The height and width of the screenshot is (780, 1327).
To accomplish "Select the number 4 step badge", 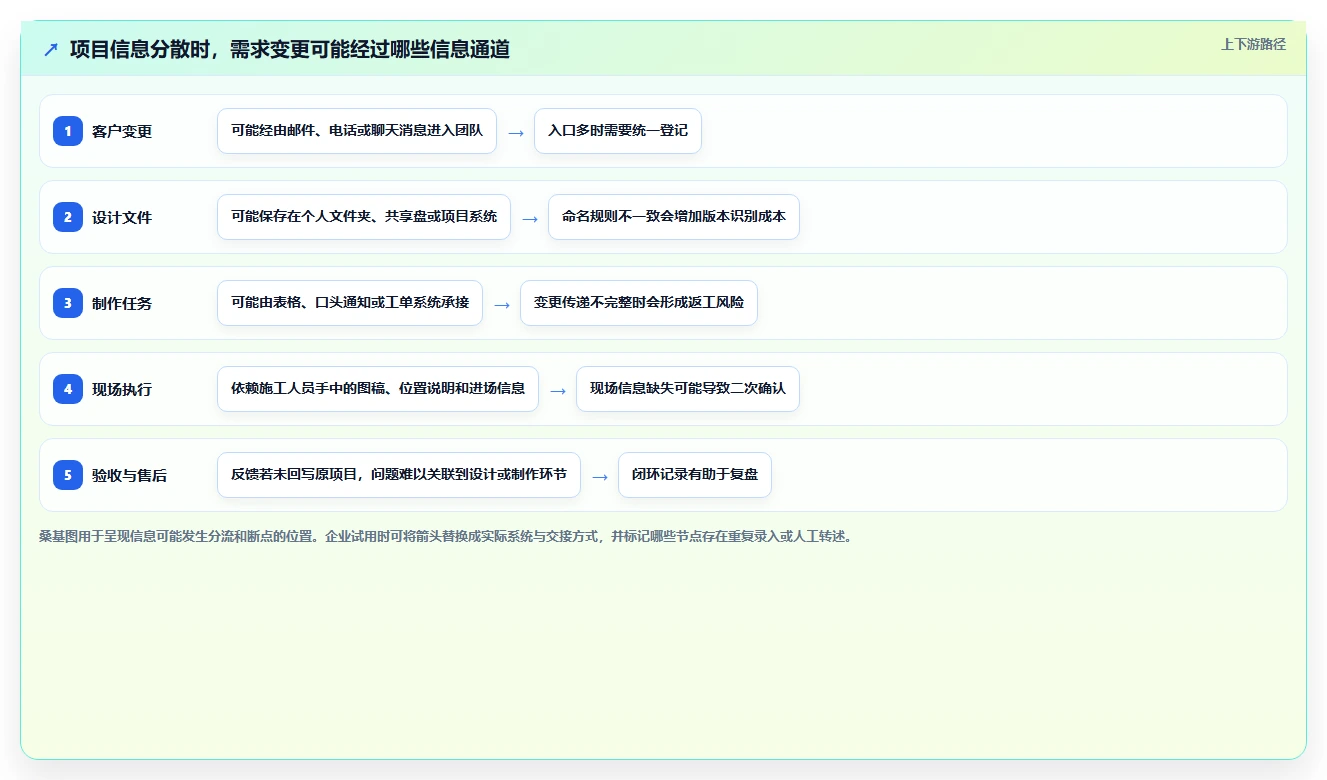I will (x=68, y=389).
